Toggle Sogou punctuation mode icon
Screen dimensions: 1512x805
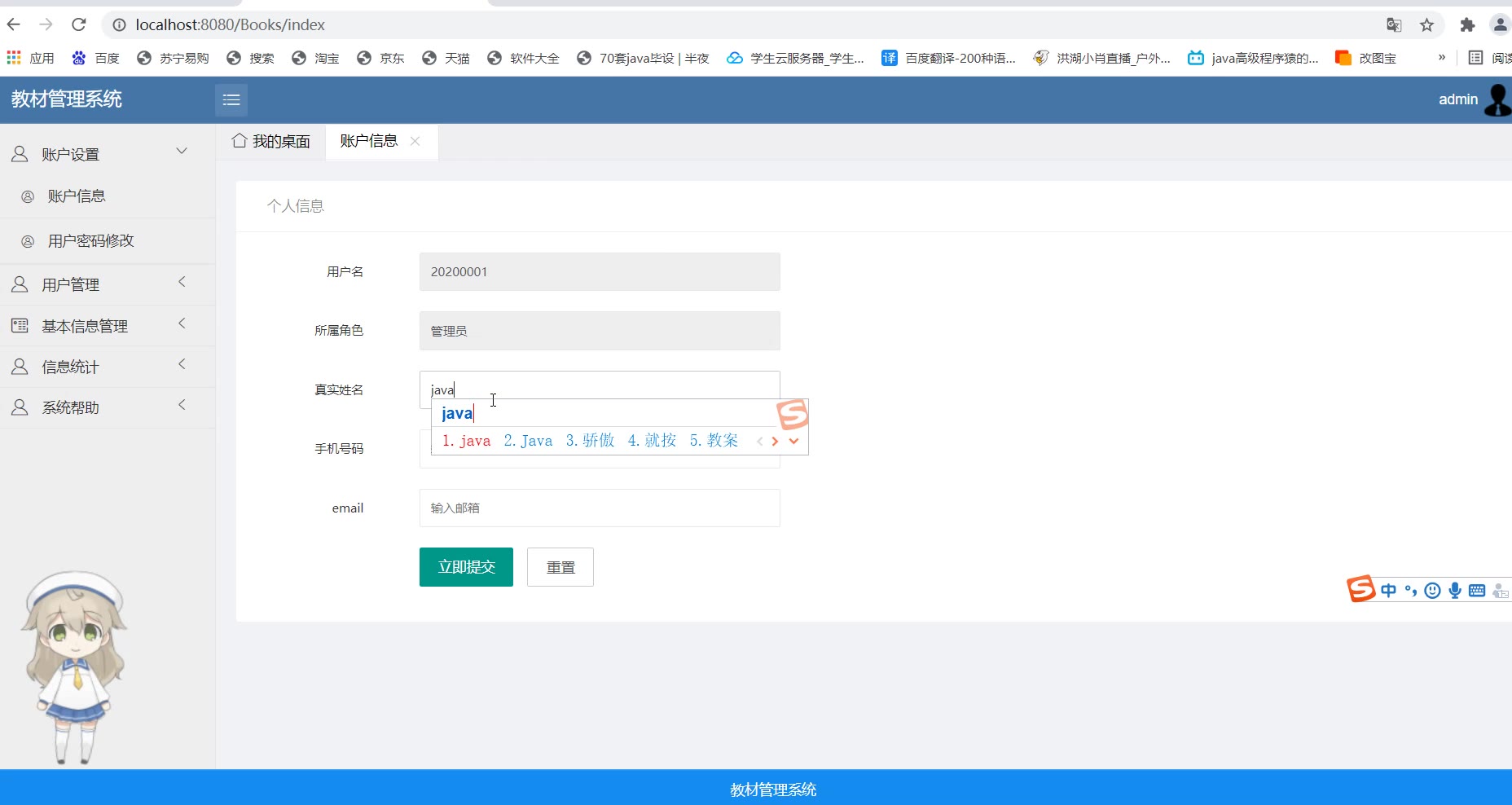click(x=1411, y=591)
